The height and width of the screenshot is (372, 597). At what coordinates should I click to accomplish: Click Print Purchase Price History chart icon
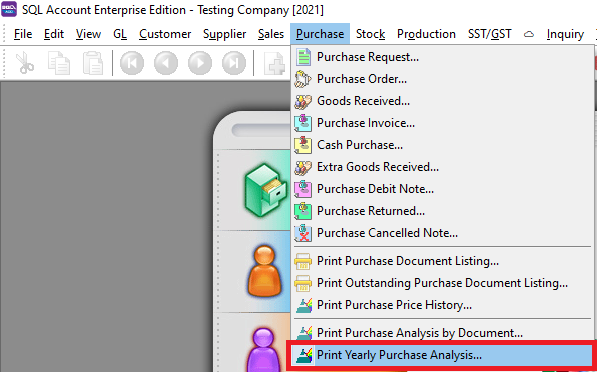coord(304,305)
